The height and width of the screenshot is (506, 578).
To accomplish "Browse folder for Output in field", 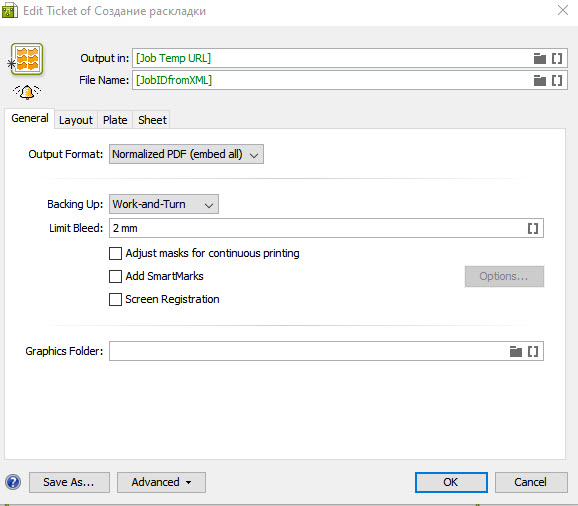I will pyautogui.click(x=540, y=58).
